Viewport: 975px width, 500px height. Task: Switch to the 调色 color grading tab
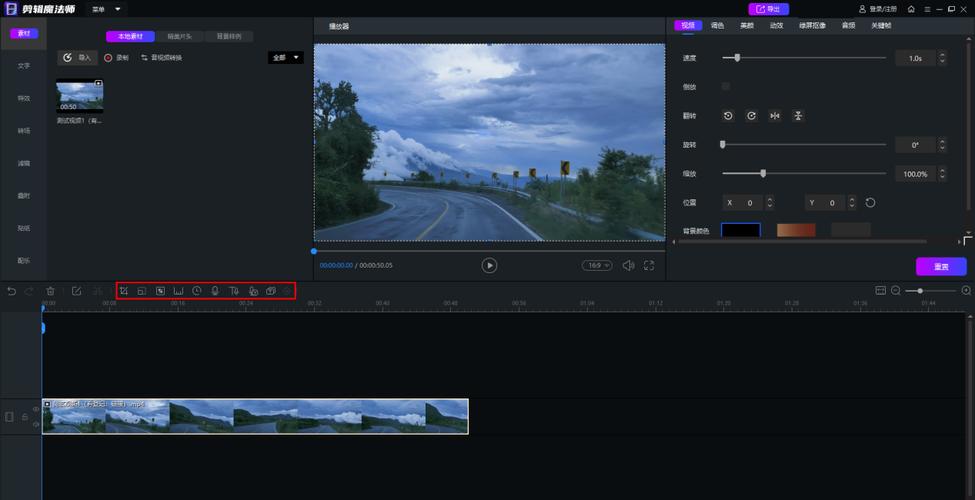(x=717, y=26)
